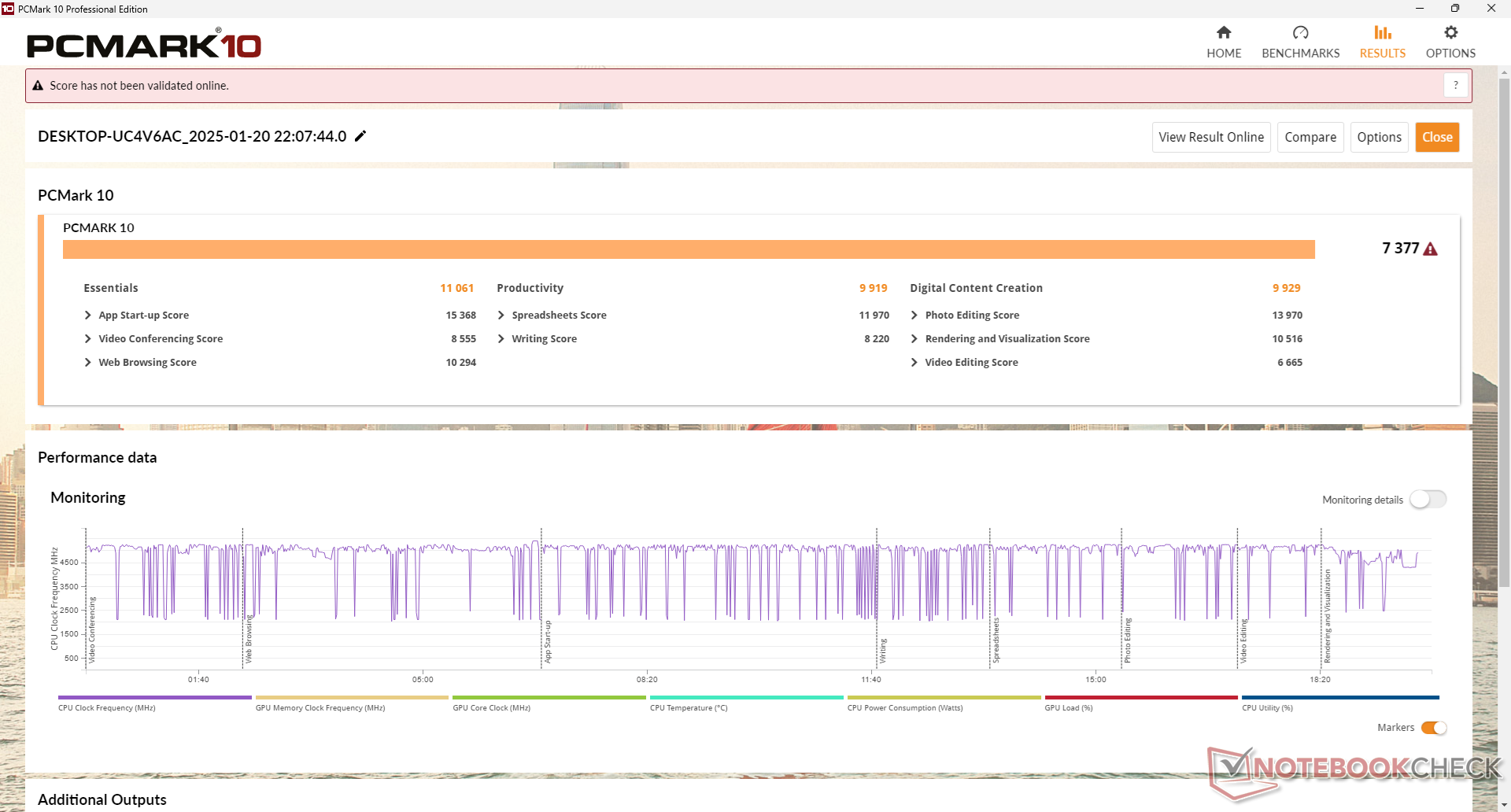The width and height of the screenshot is (1511, 812).
Task: Expand Photo Editing Score details
Action: coord(914,316)
